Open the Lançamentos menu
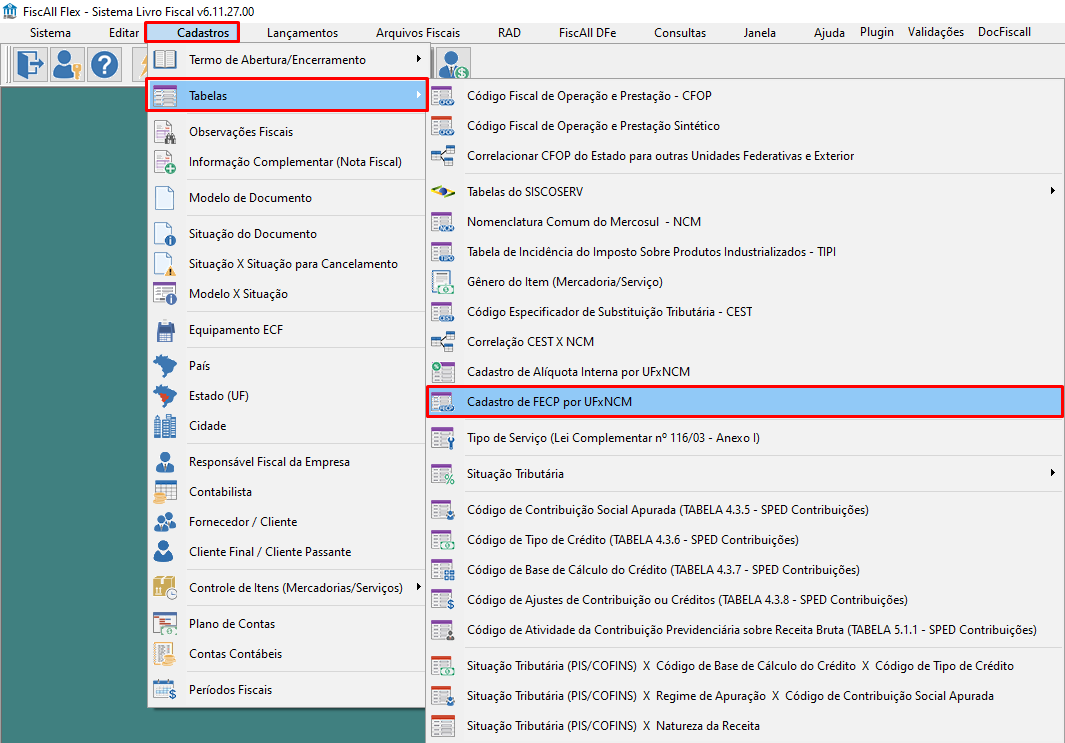This screenshot has height=743, width=1065. (302, 33)
